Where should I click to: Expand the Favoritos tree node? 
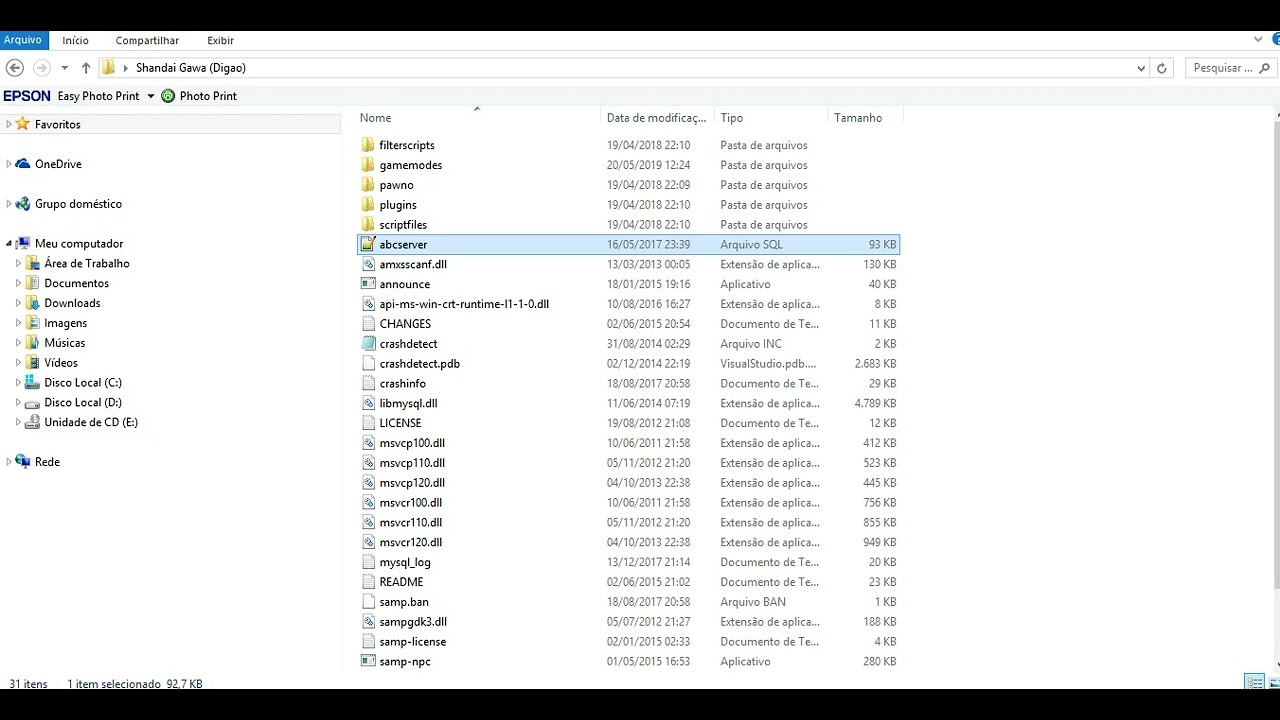pos(9,124)
